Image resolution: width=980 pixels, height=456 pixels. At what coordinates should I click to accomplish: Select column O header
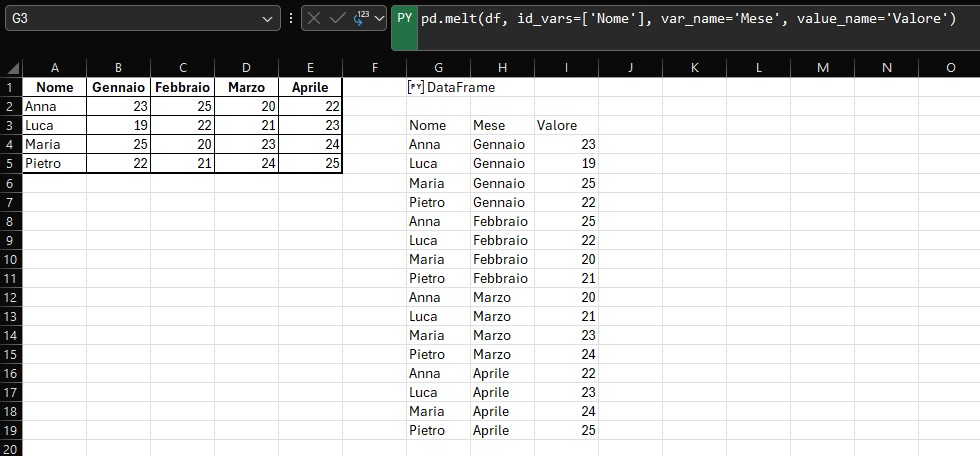click(950, 68)
